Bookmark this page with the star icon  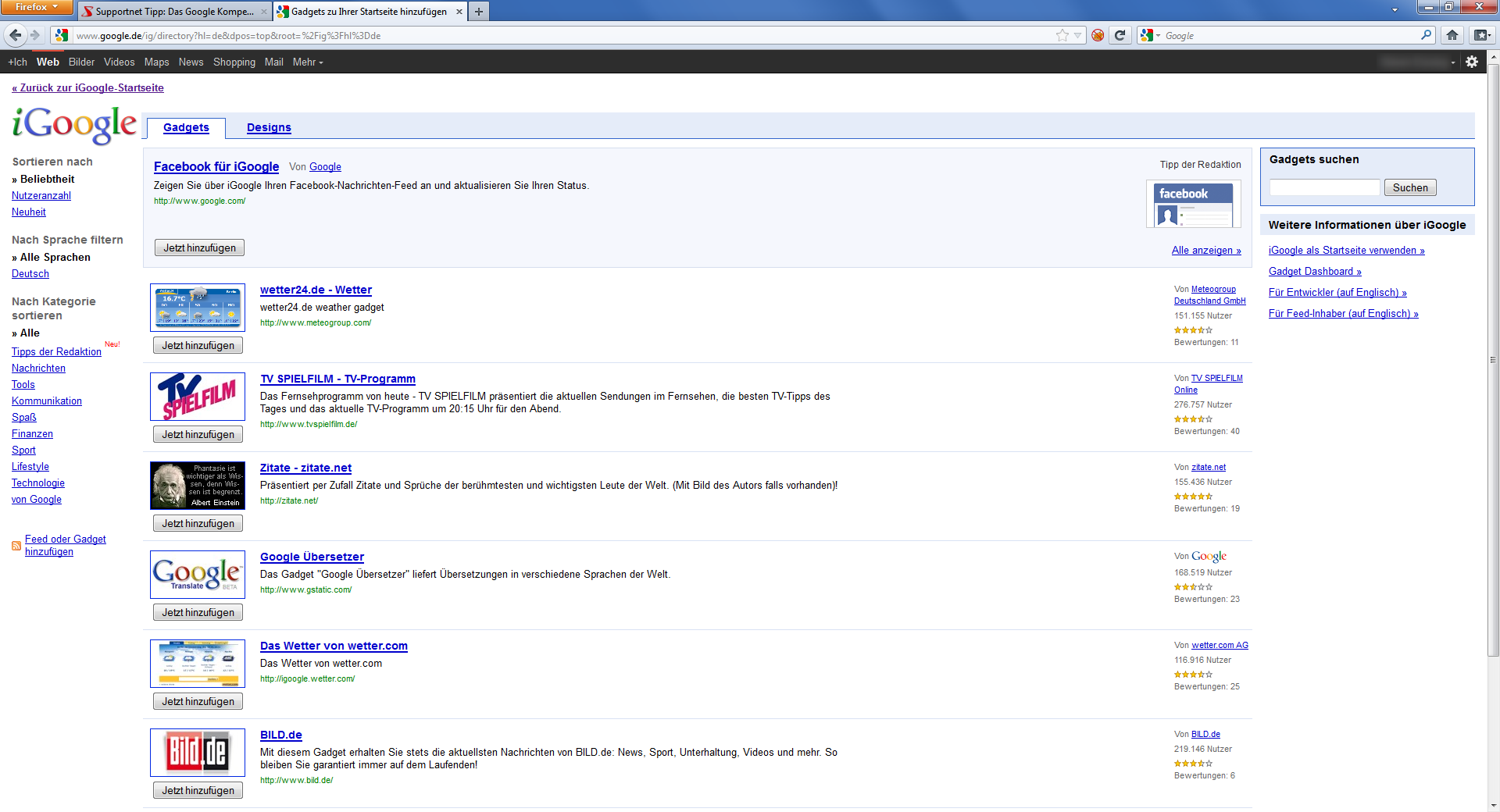tap(1062, 35)
